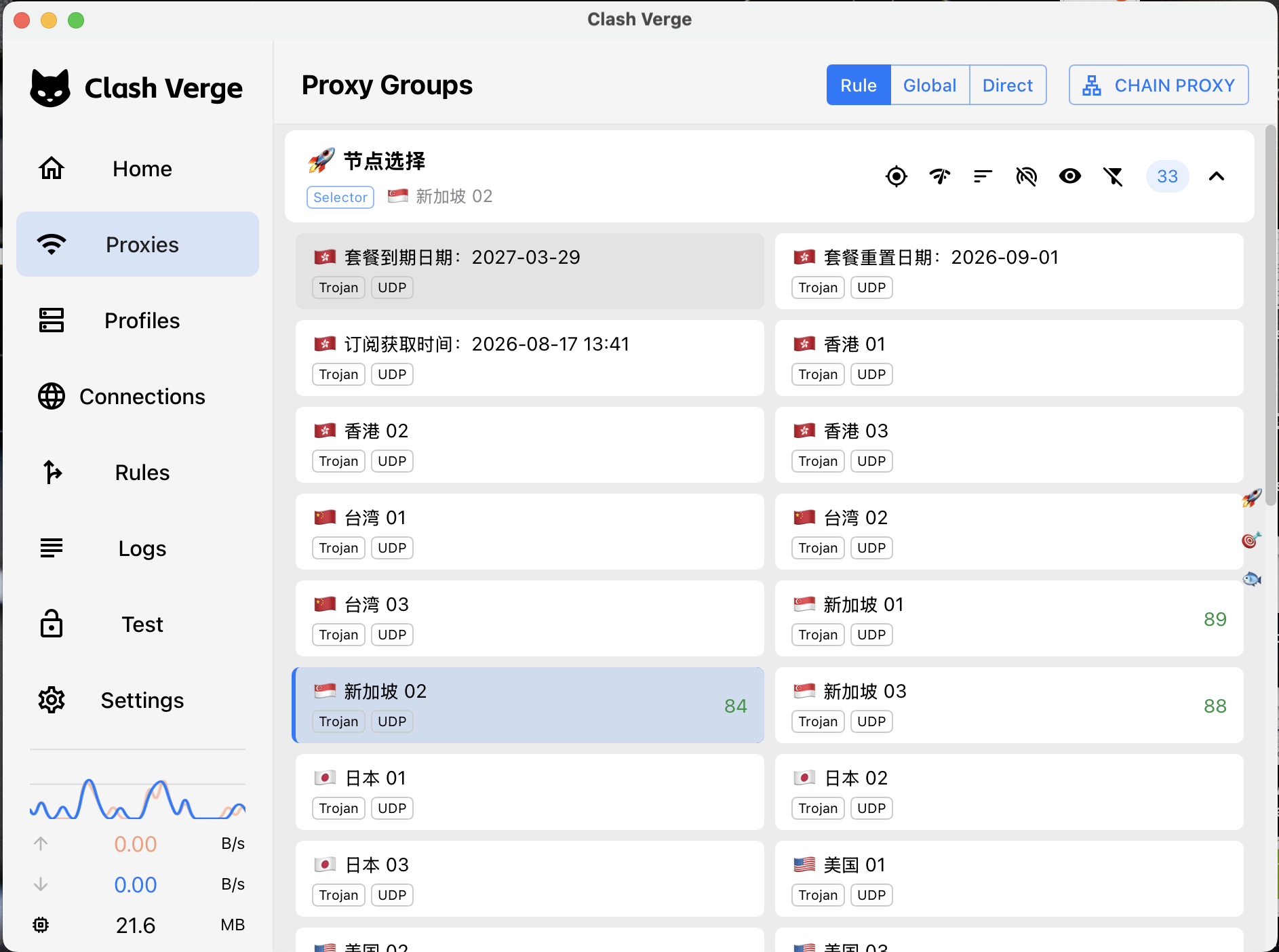Click the 84 delay value on 新加坡 02
This screenshot has width=1279, height=952.
coord(735,706)
